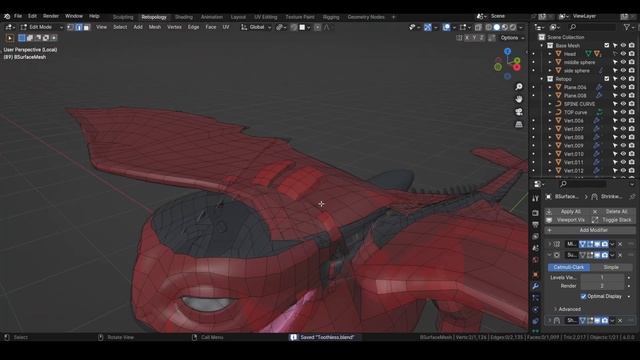Image resolution: width=640 pixels, height=360 pixels.
Task: Remove the Shrinkwrap modifier with X
Action: [x=620, y=321]
